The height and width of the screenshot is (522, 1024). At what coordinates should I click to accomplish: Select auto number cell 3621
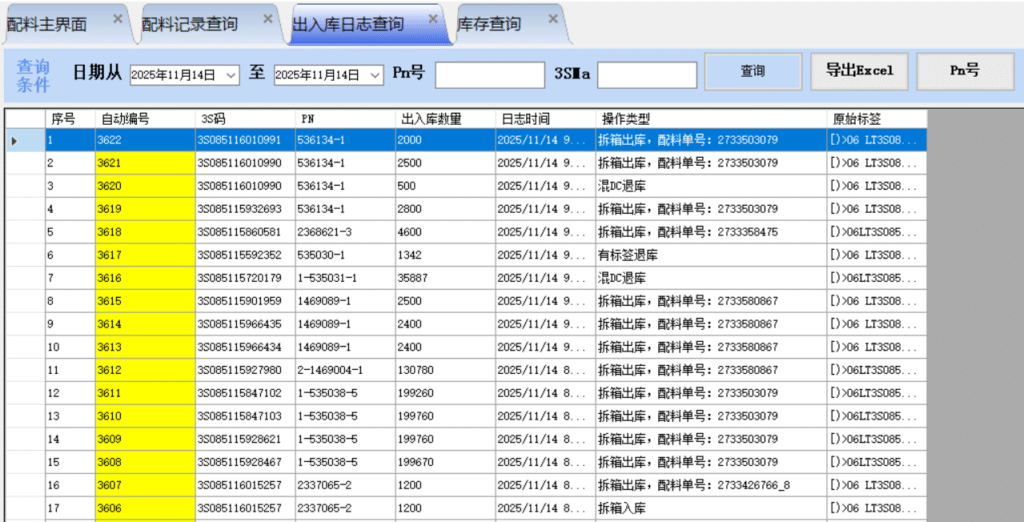pos(146,163)
